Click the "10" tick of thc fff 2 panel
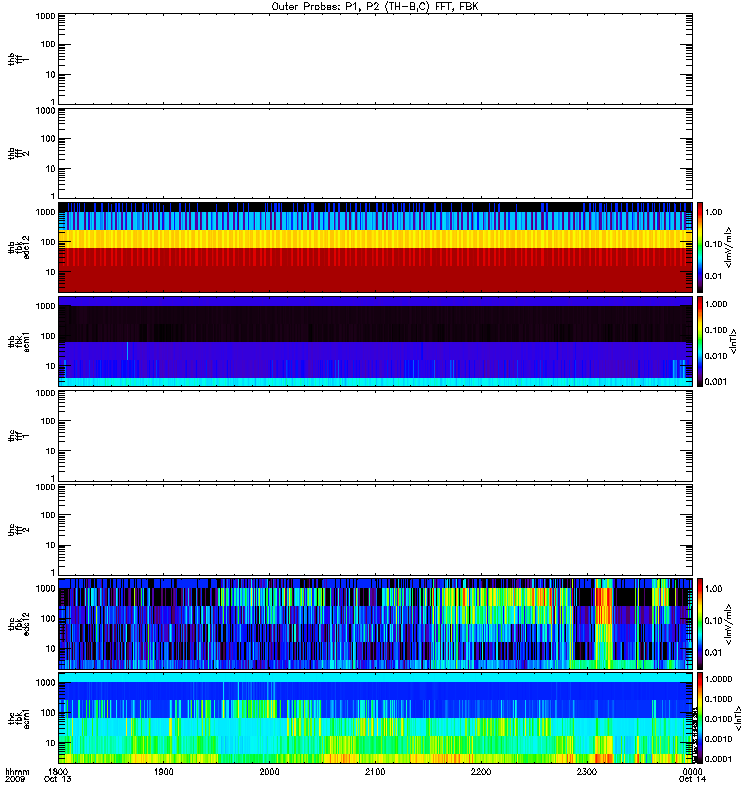This screenshot has width=750, height=800. [51, 545]
